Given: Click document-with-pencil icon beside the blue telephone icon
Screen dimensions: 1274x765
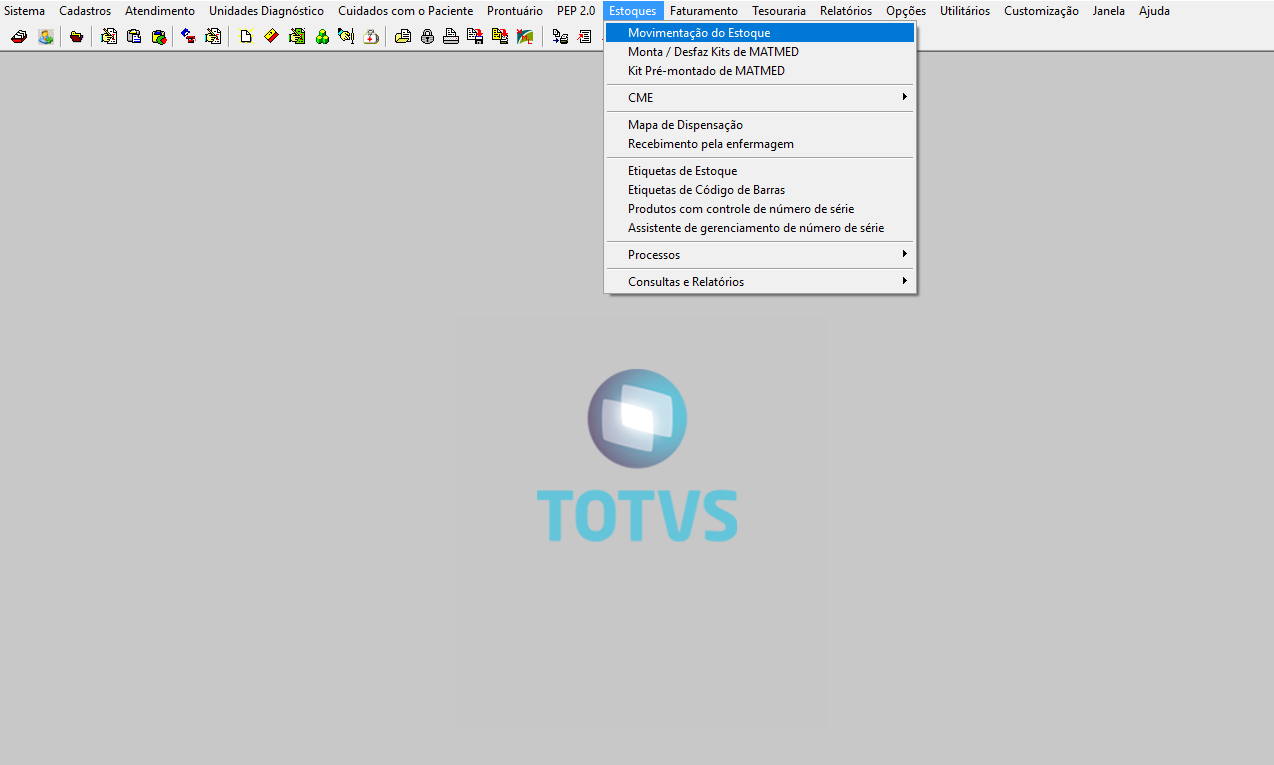Looking at the screenshot, I should pyautogui.click(x=213, y=37).
